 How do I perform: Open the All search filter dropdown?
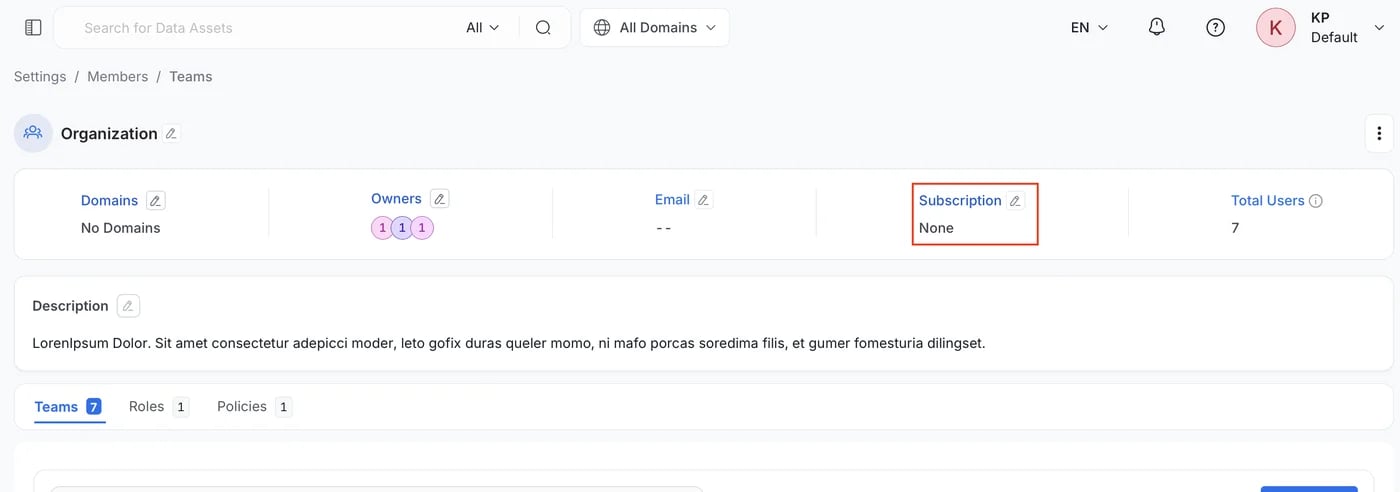point(482,28)
